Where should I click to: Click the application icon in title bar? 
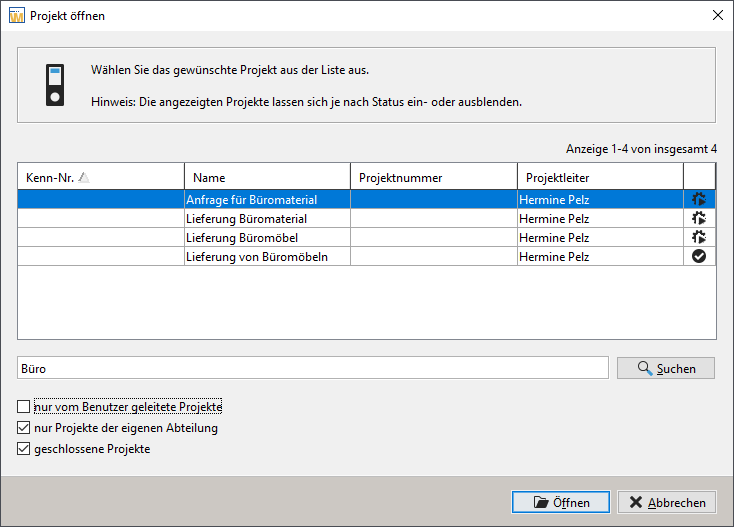click(x=16, y=16)
